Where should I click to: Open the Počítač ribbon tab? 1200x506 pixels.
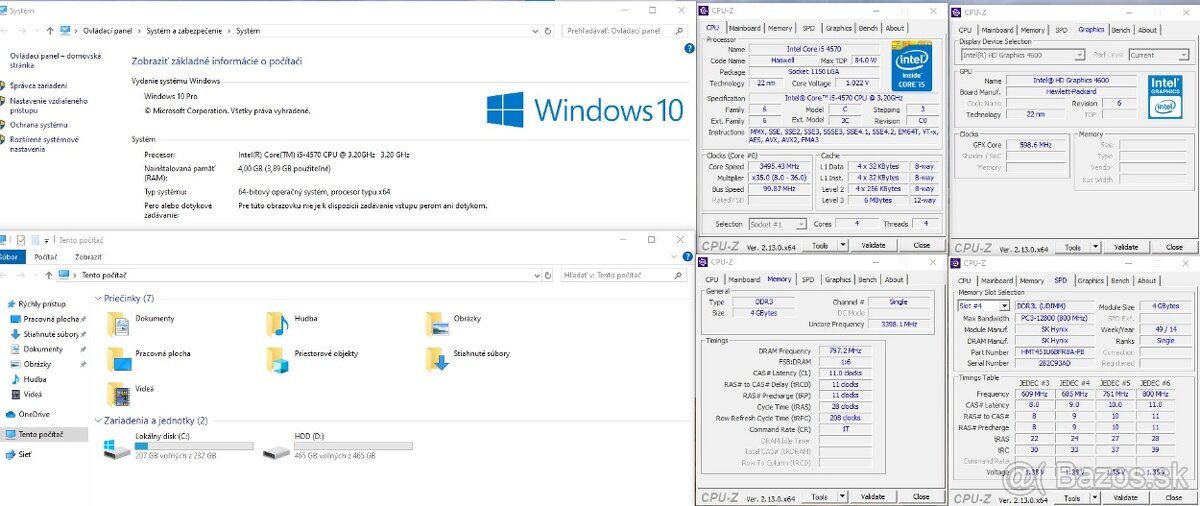tap(46, 257)
